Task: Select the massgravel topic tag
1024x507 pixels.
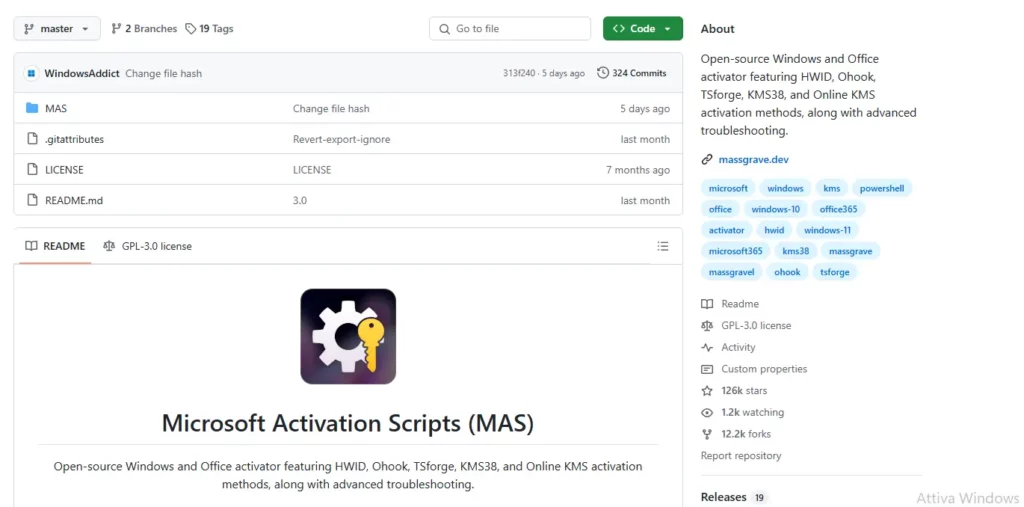Action: [731, 272]
